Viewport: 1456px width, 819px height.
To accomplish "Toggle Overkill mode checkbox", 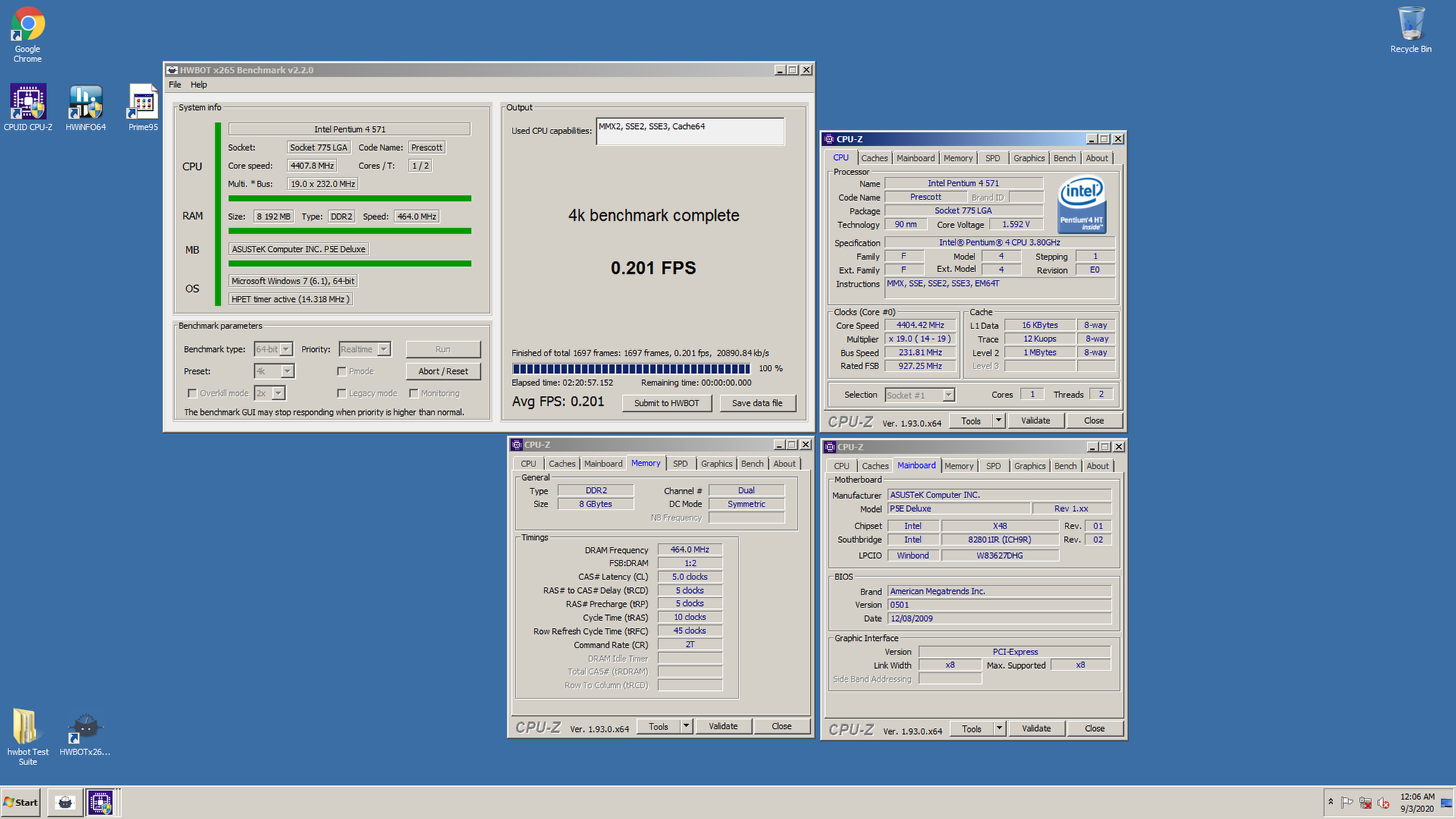I will pos(192,394).
